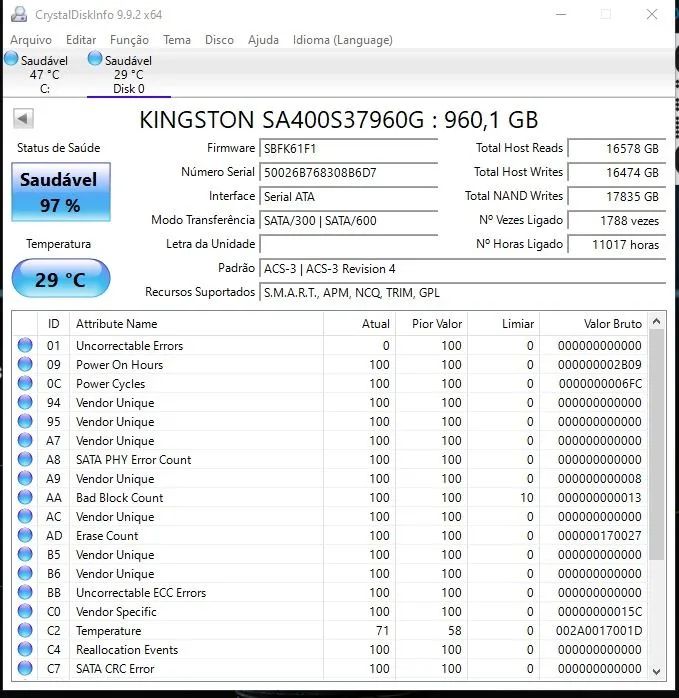
Task: Click the scrollbar up arrow of attribute list
Action: point(656,321)
